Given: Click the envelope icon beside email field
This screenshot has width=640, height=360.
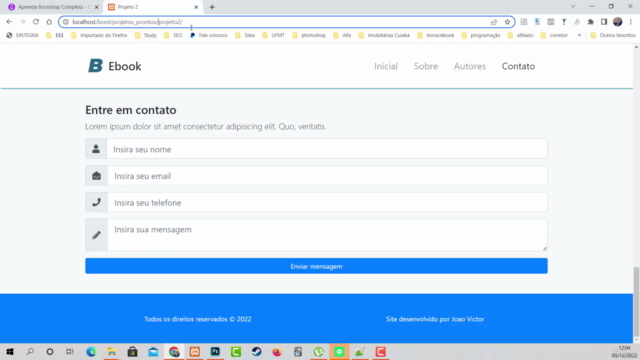Looking at the screenshot, I should 96,176.
